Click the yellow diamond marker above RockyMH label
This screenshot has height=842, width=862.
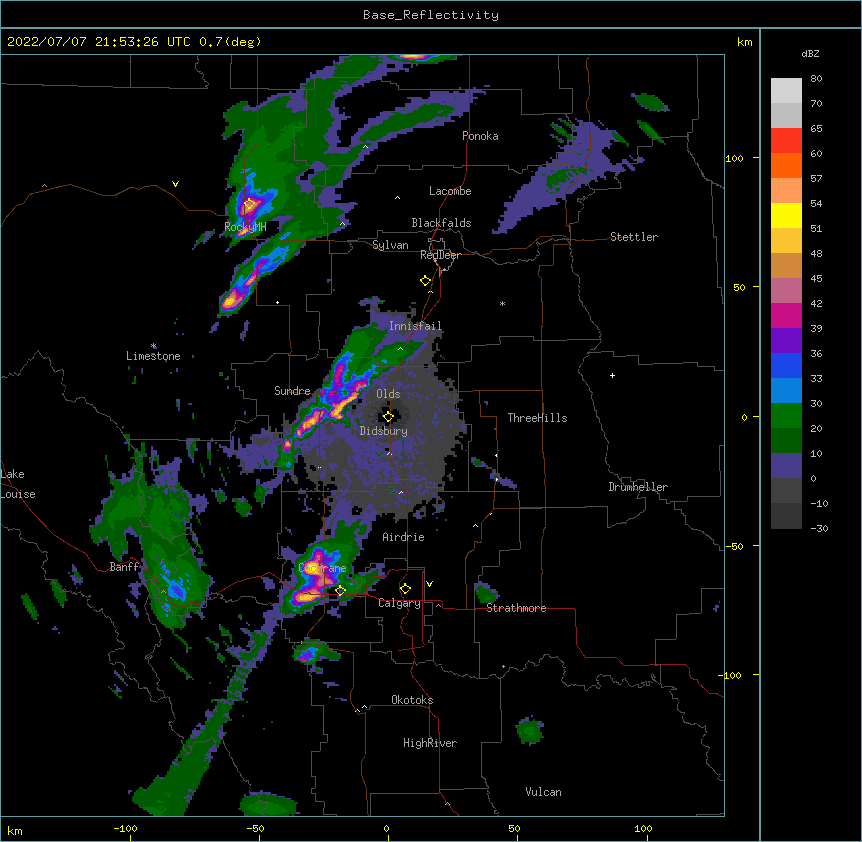coord(249,205)
